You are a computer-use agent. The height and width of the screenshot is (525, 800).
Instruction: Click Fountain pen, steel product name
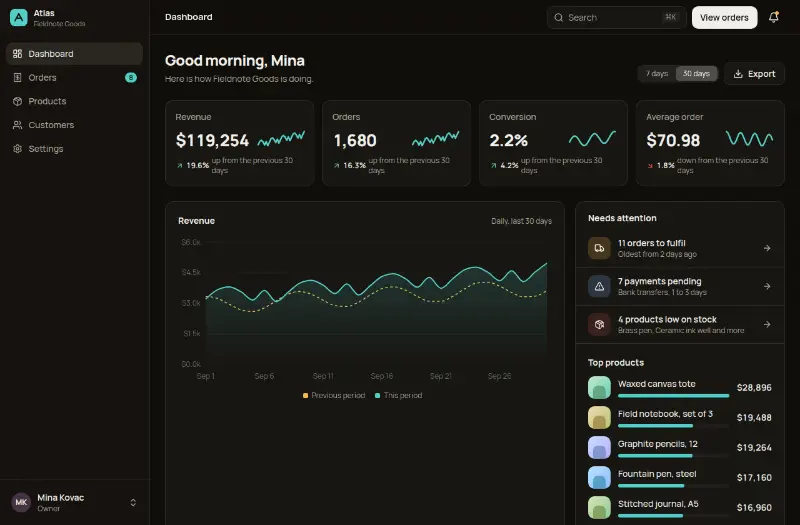[x=657, y=474]
